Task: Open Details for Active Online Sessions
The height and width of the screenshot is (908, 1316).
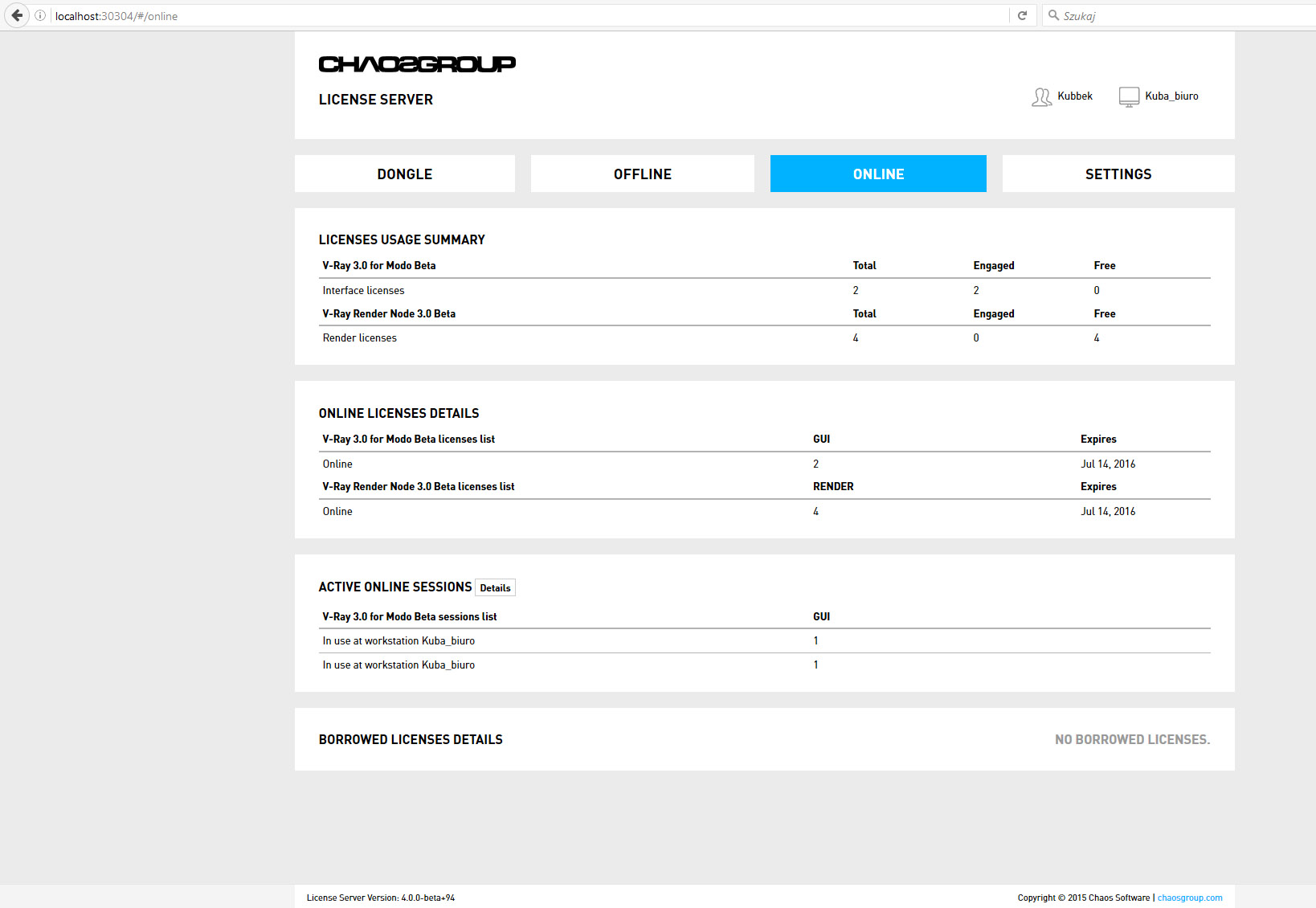Action: [x=495, y=587]
